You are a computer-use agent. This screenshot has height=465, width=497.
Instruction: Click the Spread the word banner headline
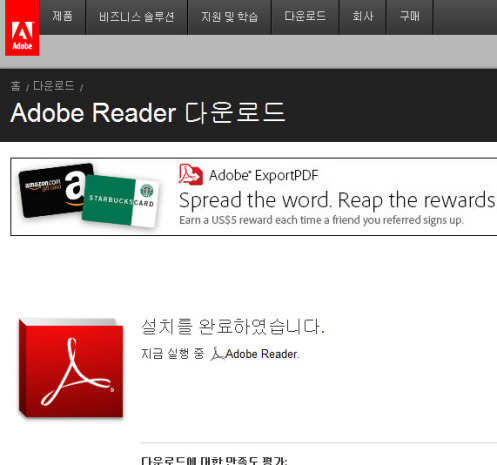point(337,200)
